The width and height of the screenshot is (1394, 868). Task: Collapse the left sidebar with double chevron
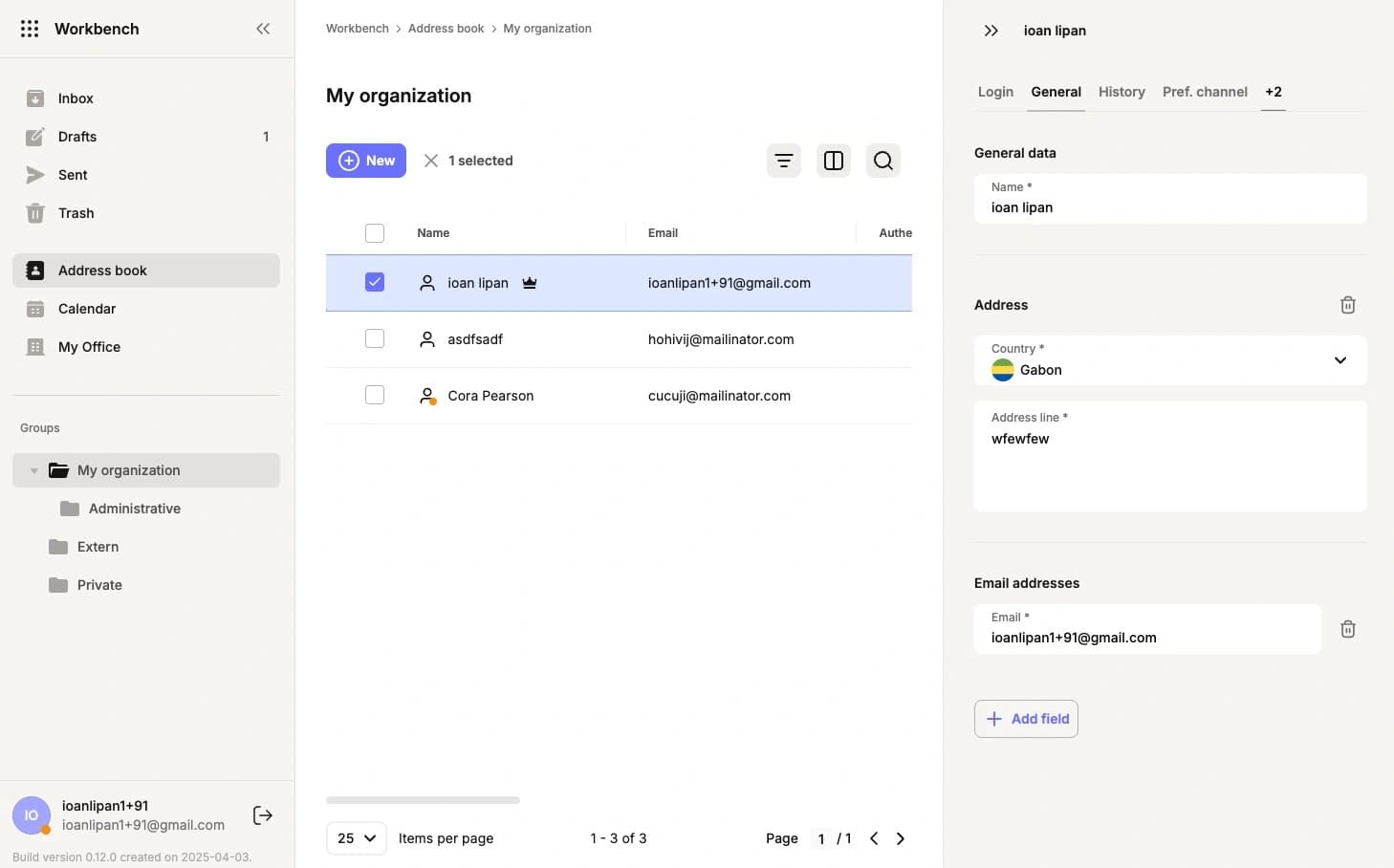pyautogui.click(x=263, y=28)
